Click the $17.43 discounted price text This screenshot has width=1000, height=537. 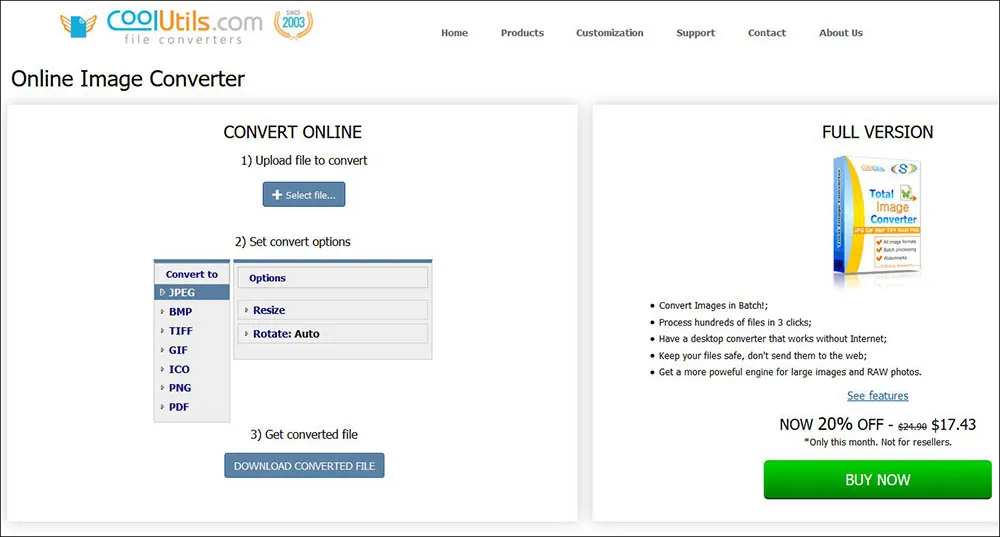click(953, 425)
